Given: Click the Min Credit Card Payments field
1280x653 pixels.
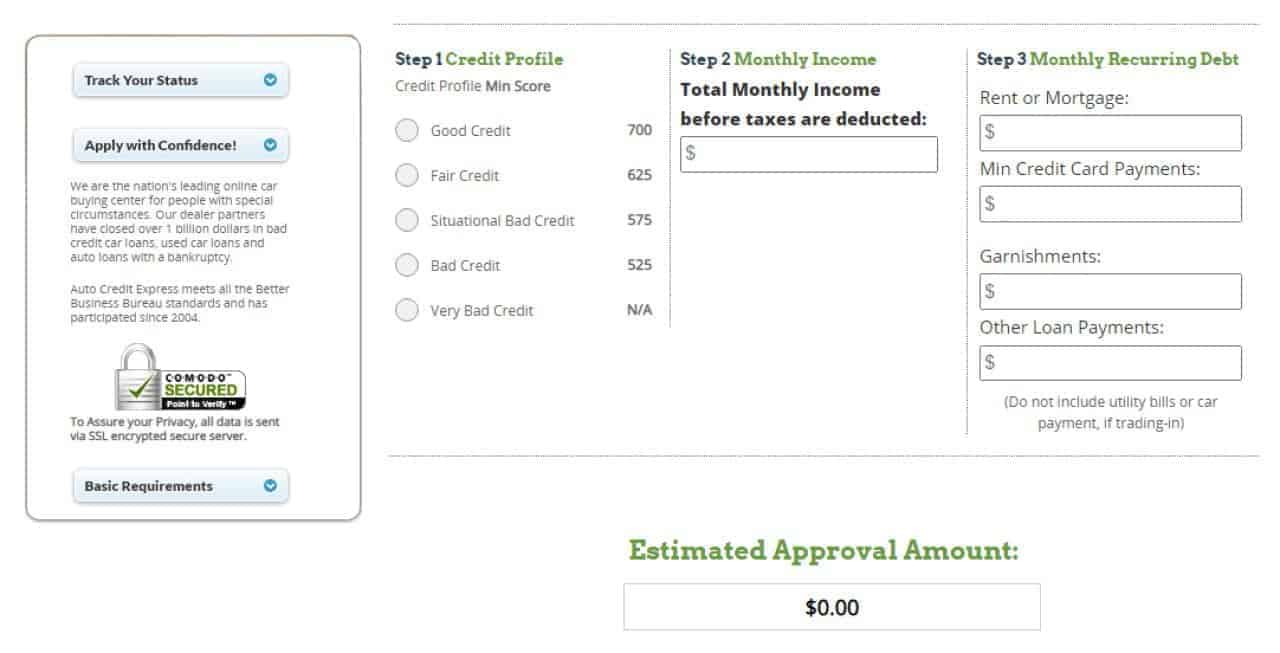Looking at the screenshot, I should click(1111, 204).
